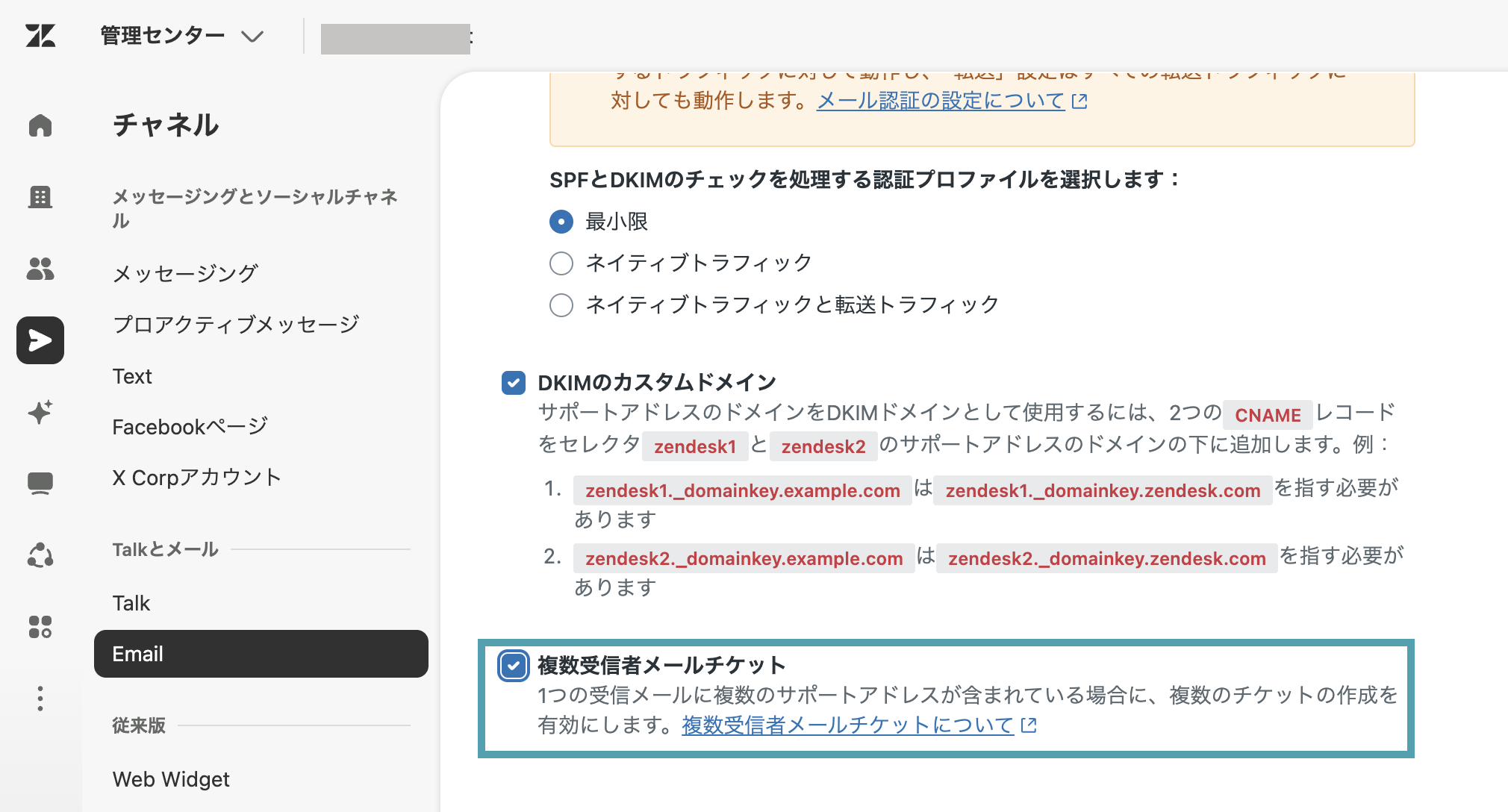Uncheck DKIMのカスタムドメイン checkbox

click(x=514, y=383)
